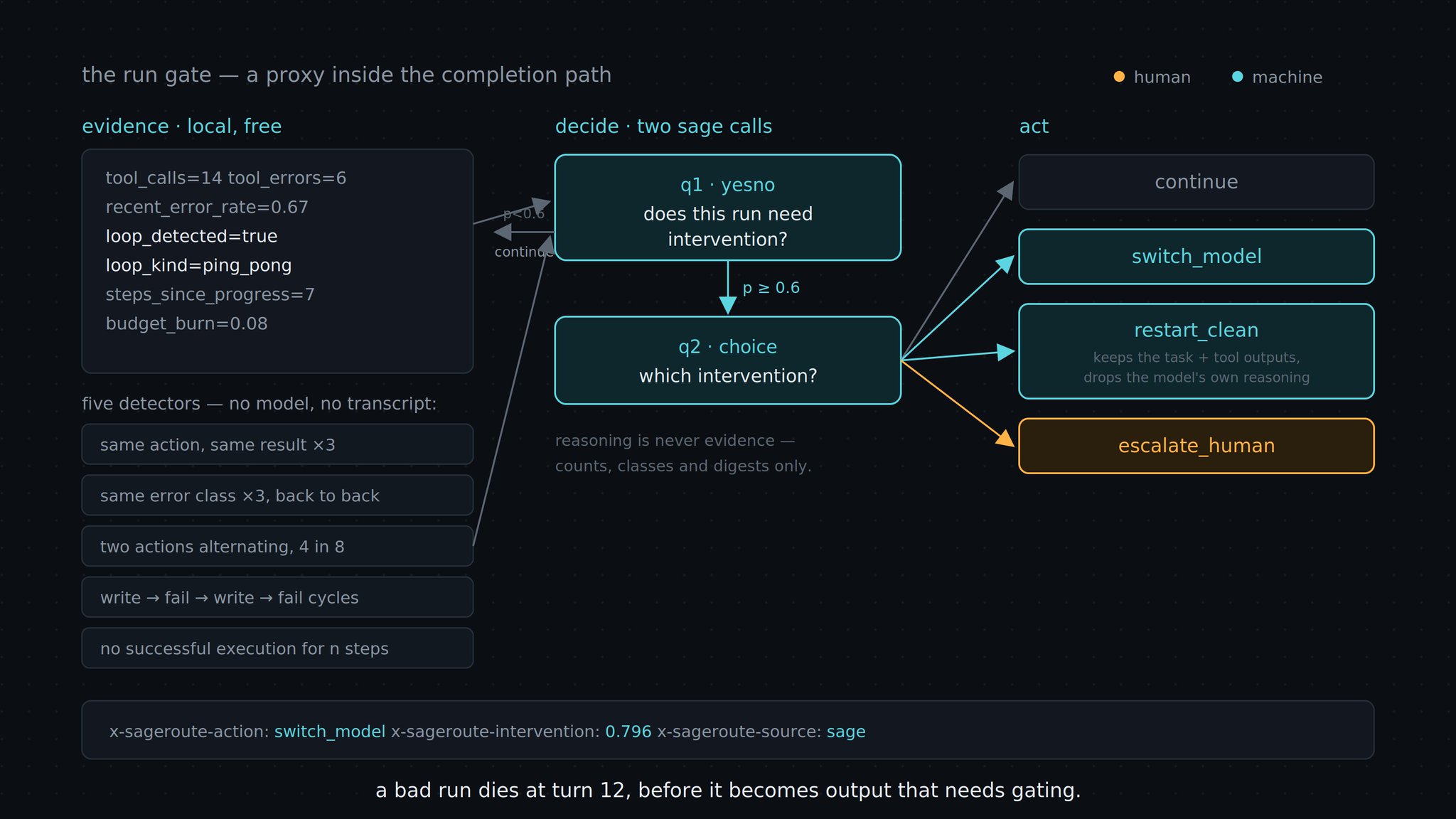Click the 'machine' legend label

click(1287, 77)
